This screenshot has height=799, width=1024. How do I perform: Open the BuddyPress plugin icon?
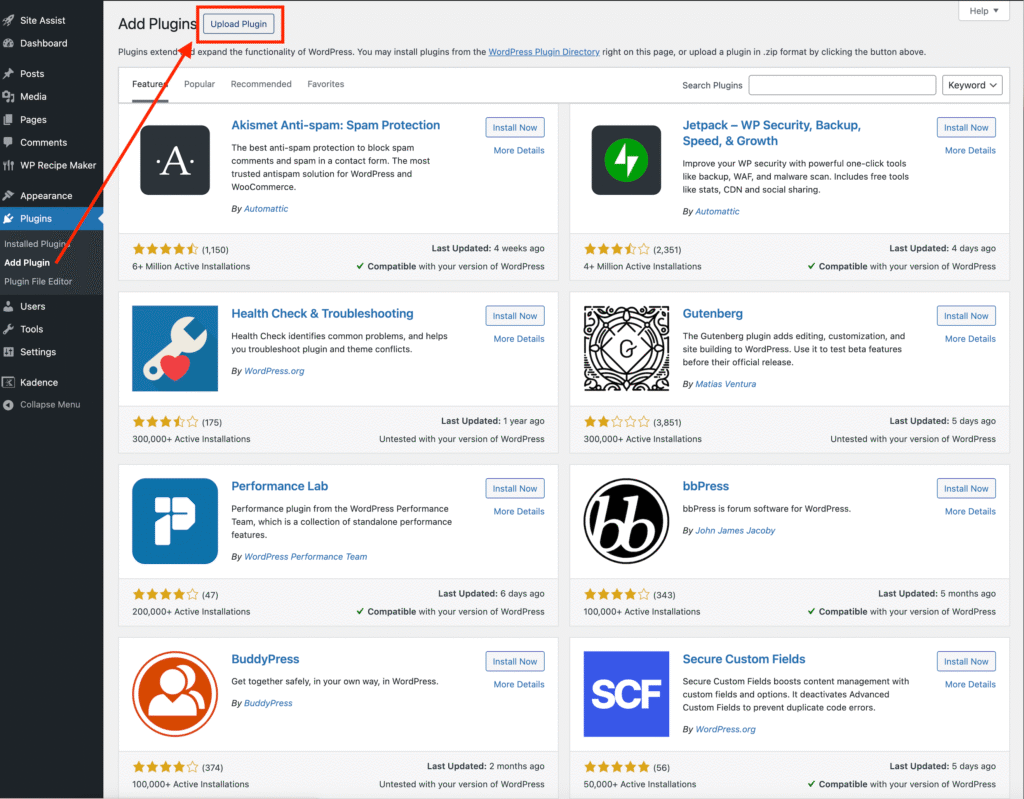pyautogui.click(x=175, y=693)
